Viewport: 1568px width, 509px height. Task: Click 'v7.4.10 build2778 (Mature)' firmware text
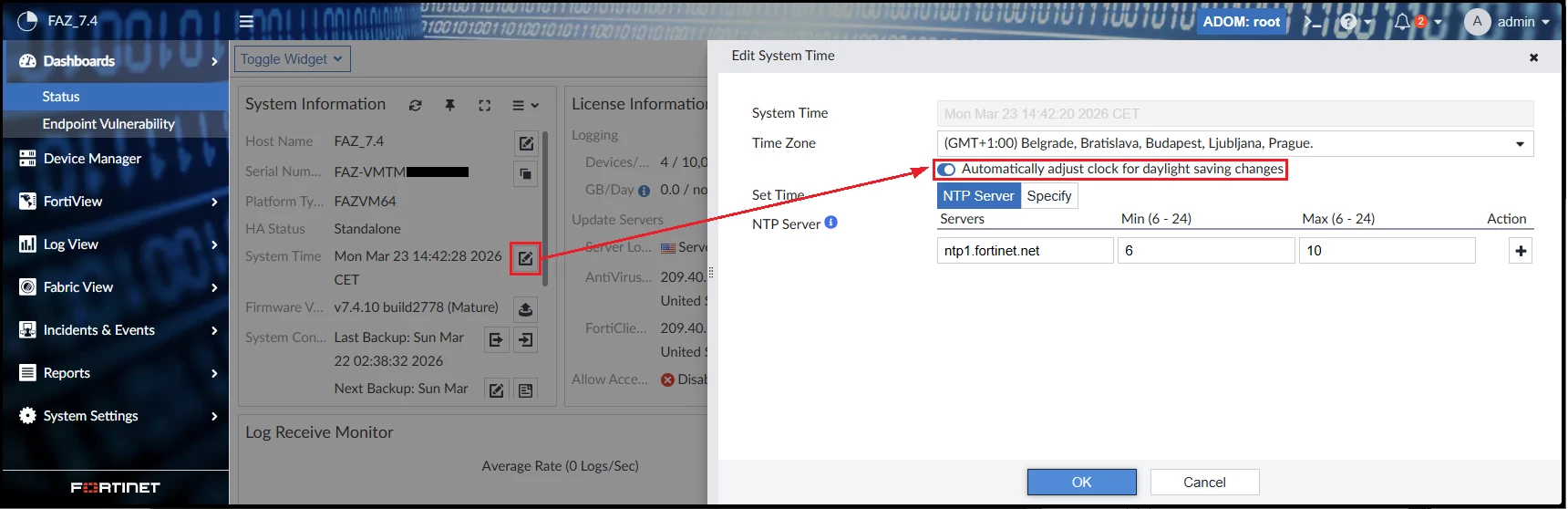[416, 307]
